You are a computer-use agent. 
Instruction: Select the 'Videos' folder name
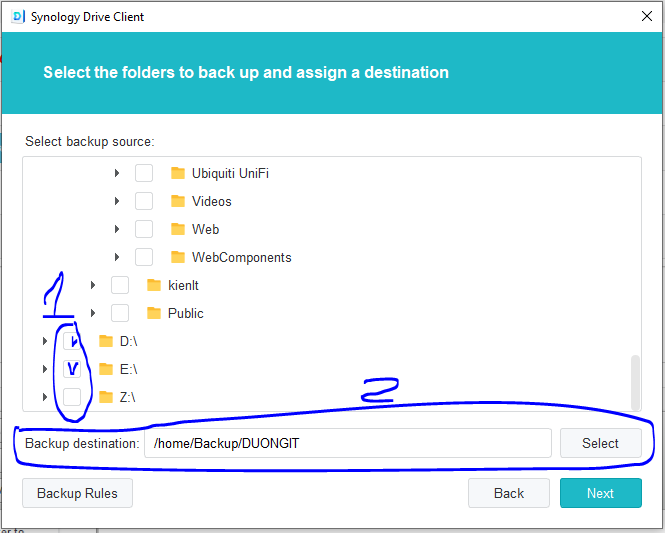point(212,201)
